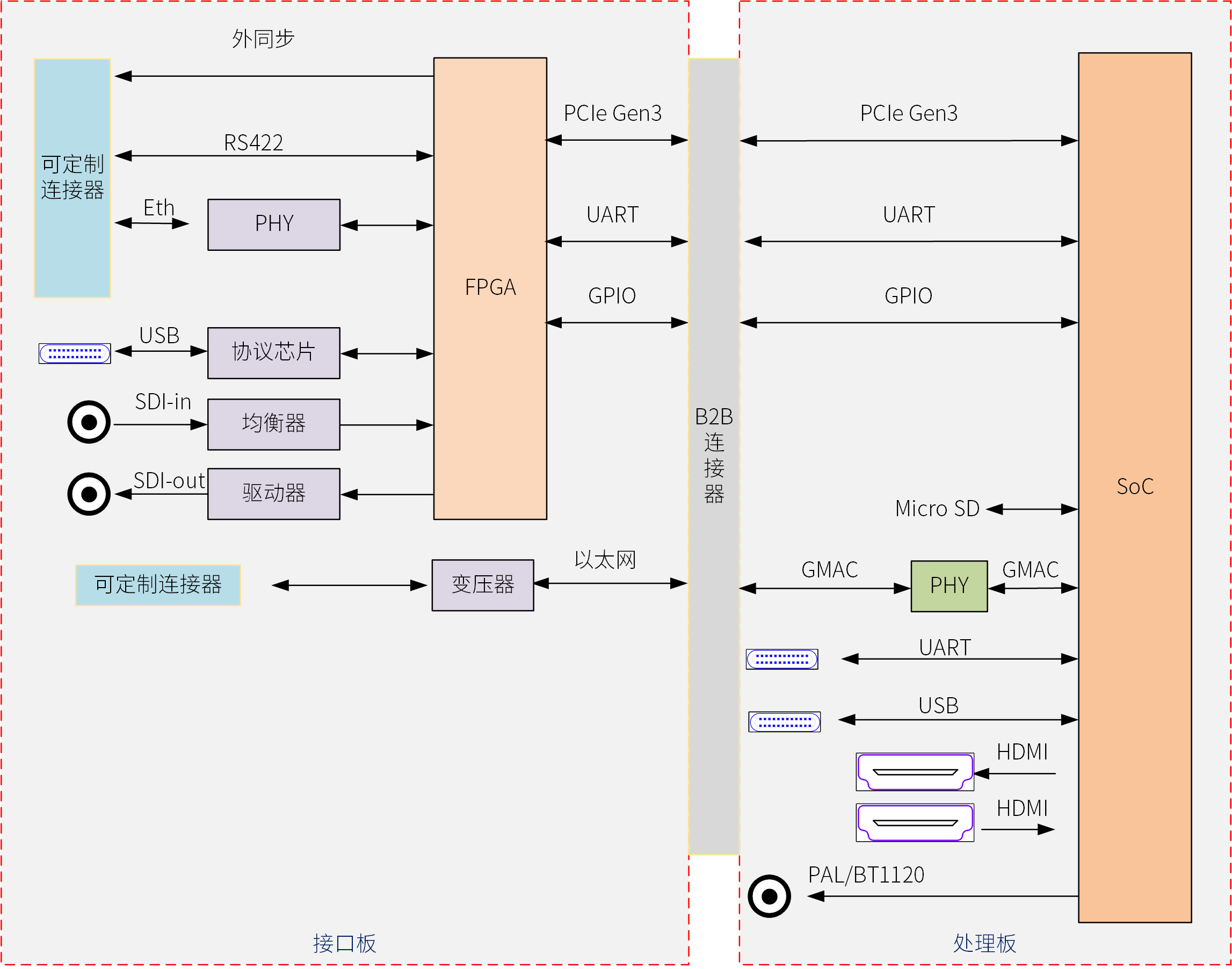Image resolution: width=1232 pixels, height=969 pixels.
Task: Click the SDI-in coaxial connector icon
Action: point(89,422)
